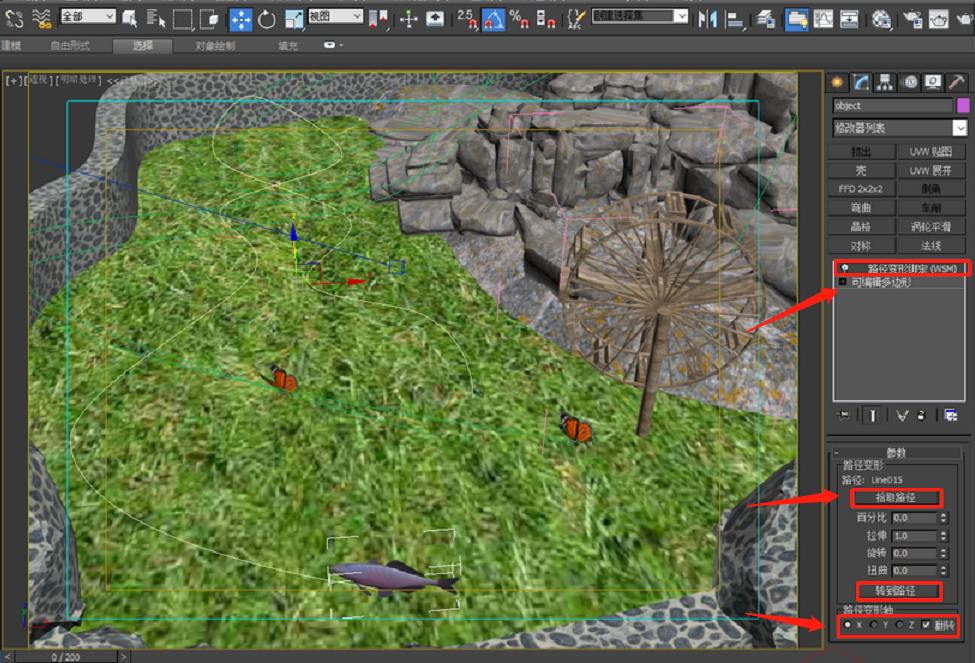
Task: Activate the Select and Rotate tool
Action: pos(267,19)
